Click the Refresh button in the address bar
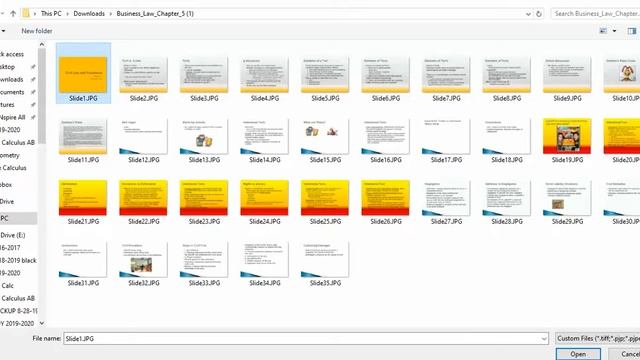 [x=539, y=14]
